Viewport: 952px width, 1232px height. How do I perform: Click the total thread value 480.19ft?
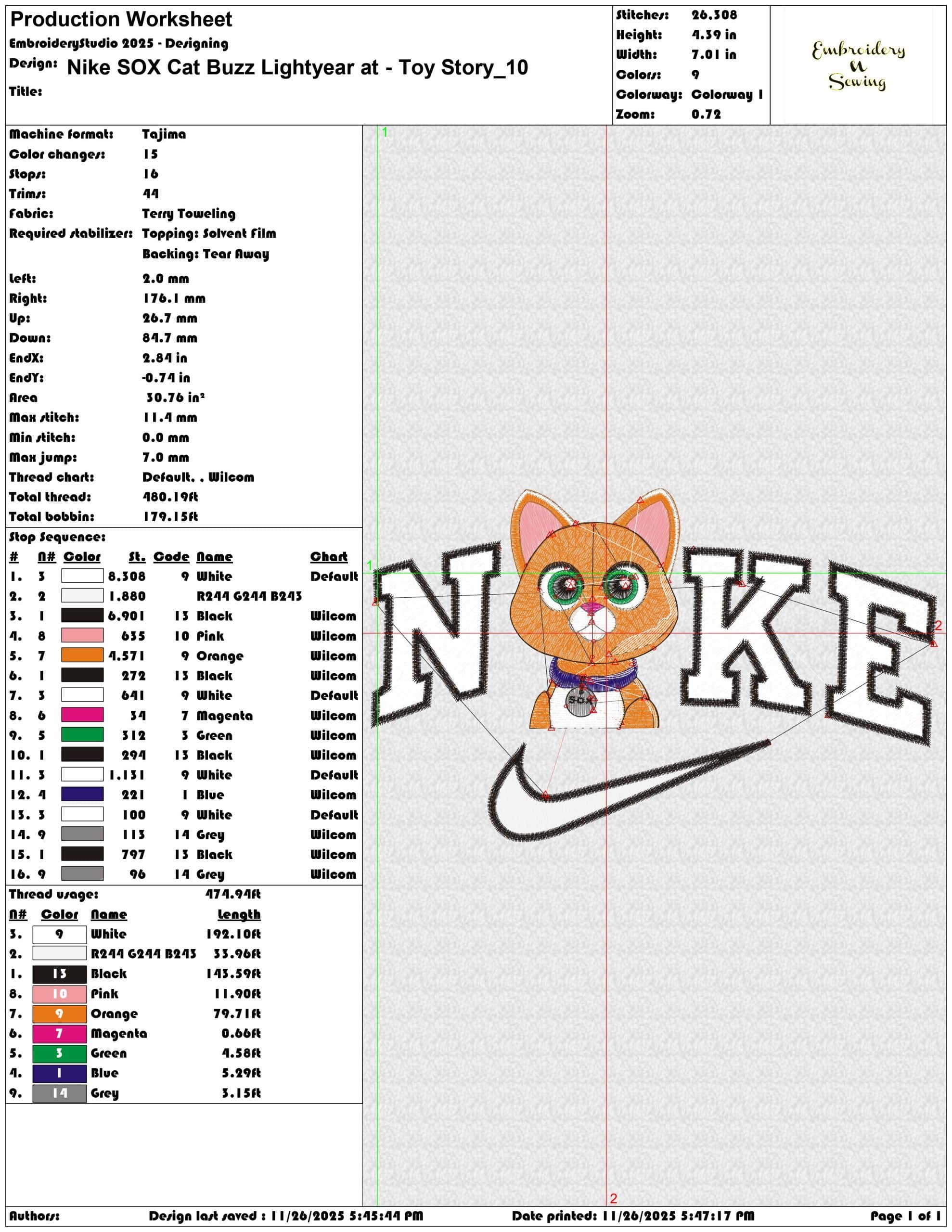[x=170, y=497]
